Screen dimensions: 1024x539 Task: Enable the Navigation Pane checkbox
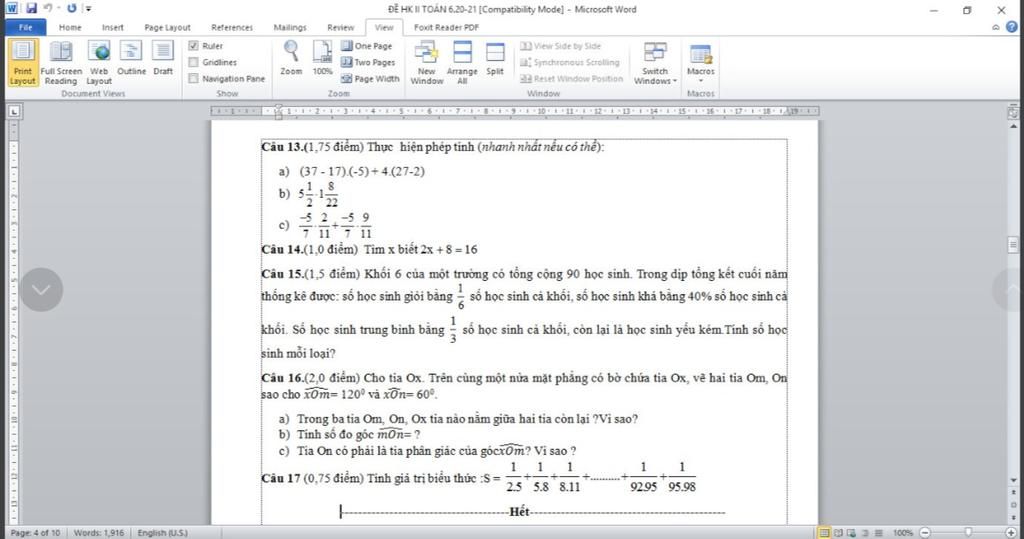(193, 78)
